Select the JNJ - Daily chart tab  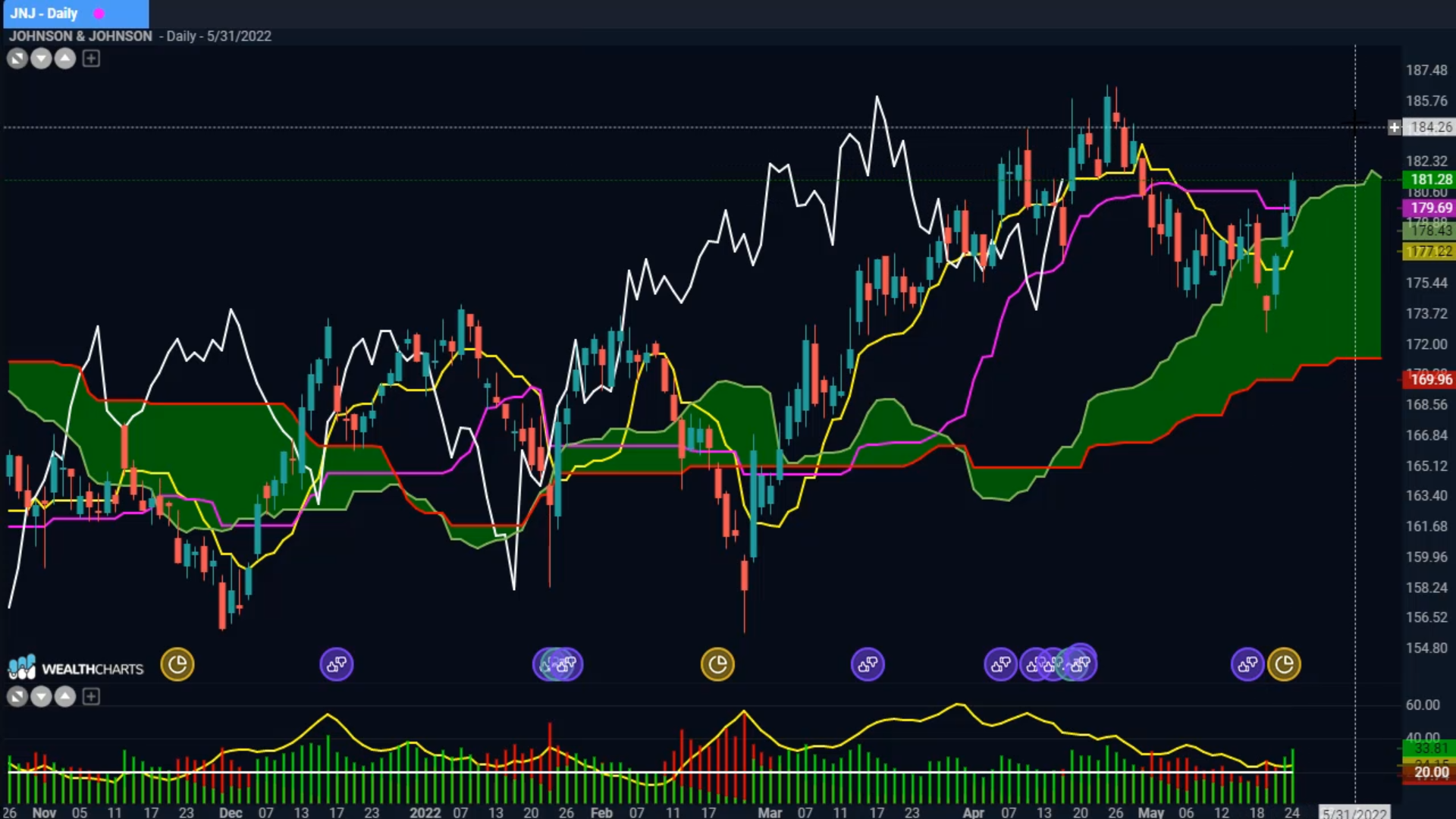[74, 14]
